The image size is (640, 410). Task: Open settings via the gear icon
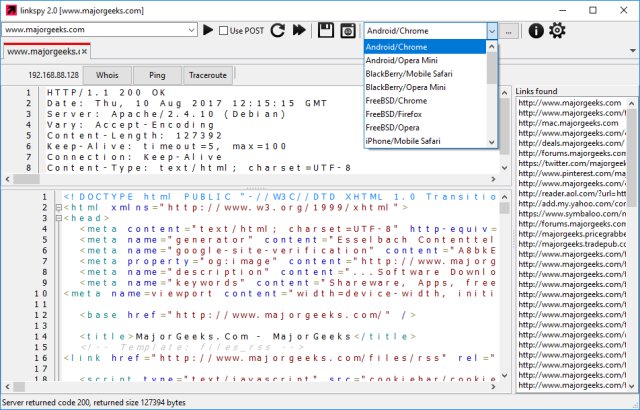point(557,31)
